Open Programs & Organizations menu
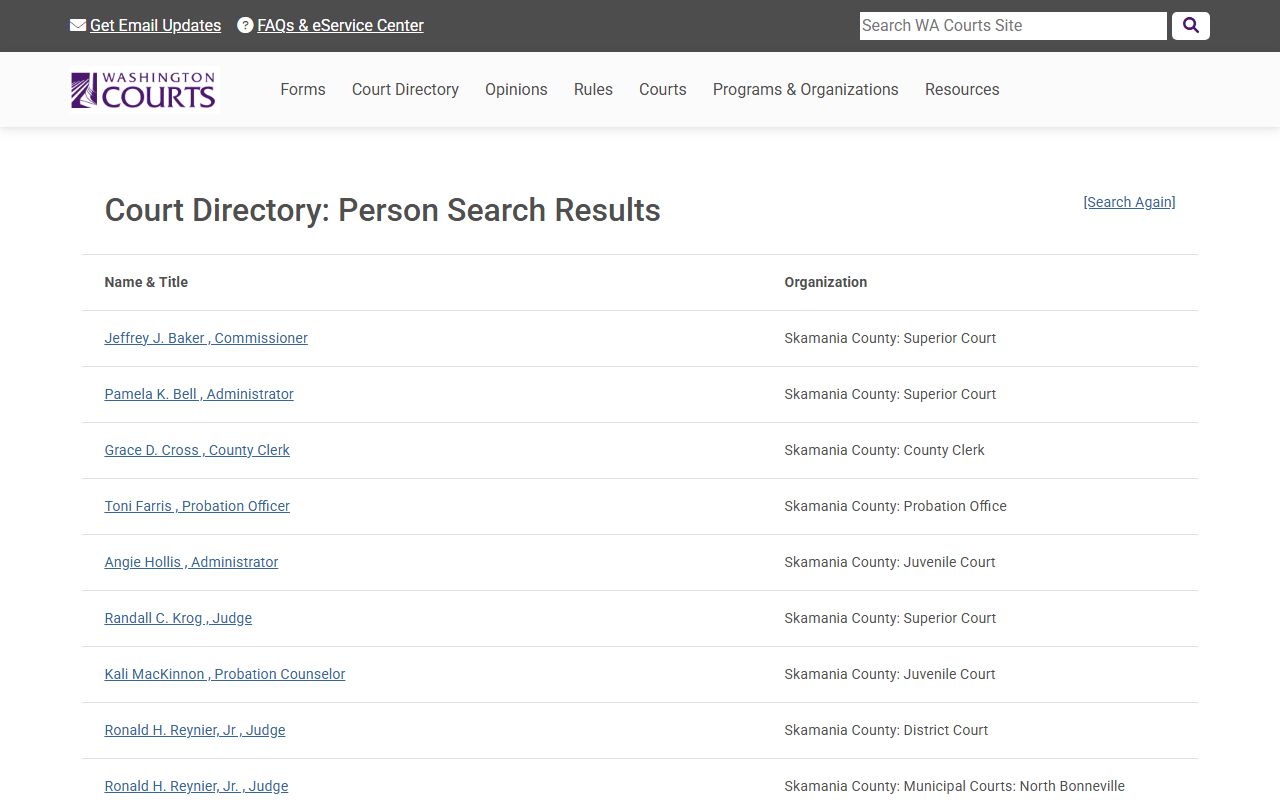The image size is (1280, 800). (806, 89)
